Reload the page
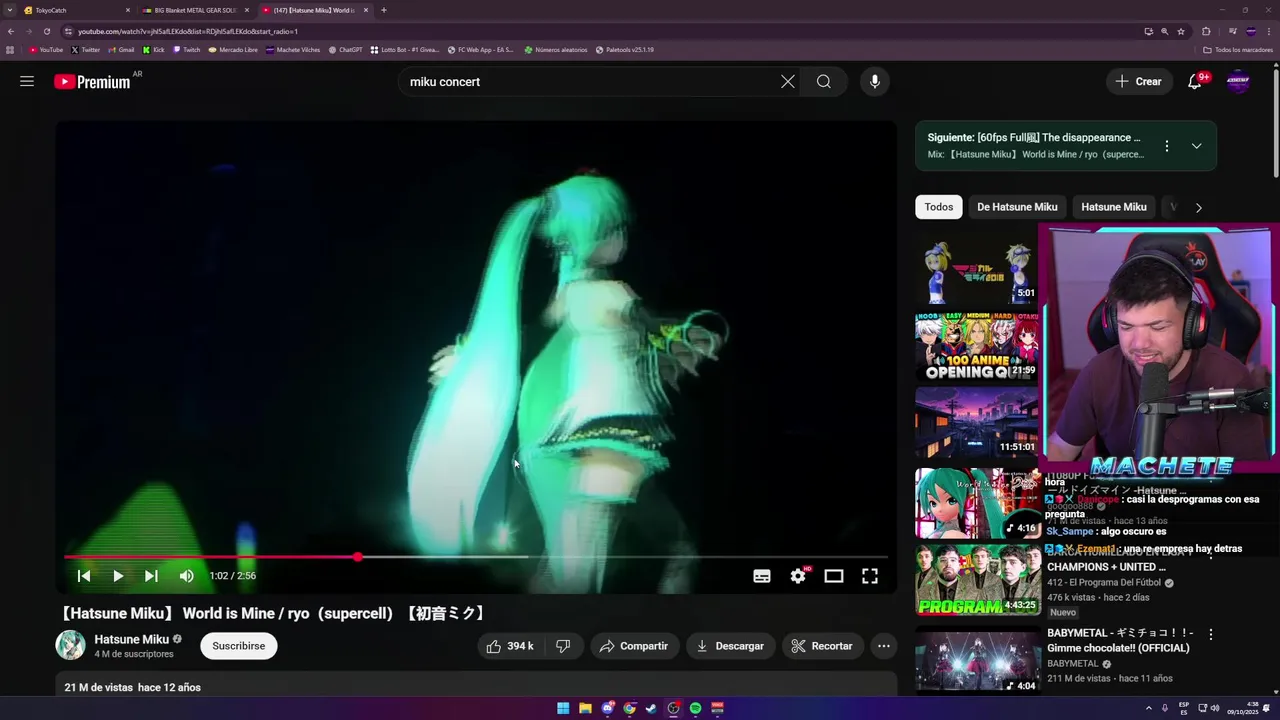This screenshot has width=1280, height=720. pyautogui.click(x=46, y=31)
